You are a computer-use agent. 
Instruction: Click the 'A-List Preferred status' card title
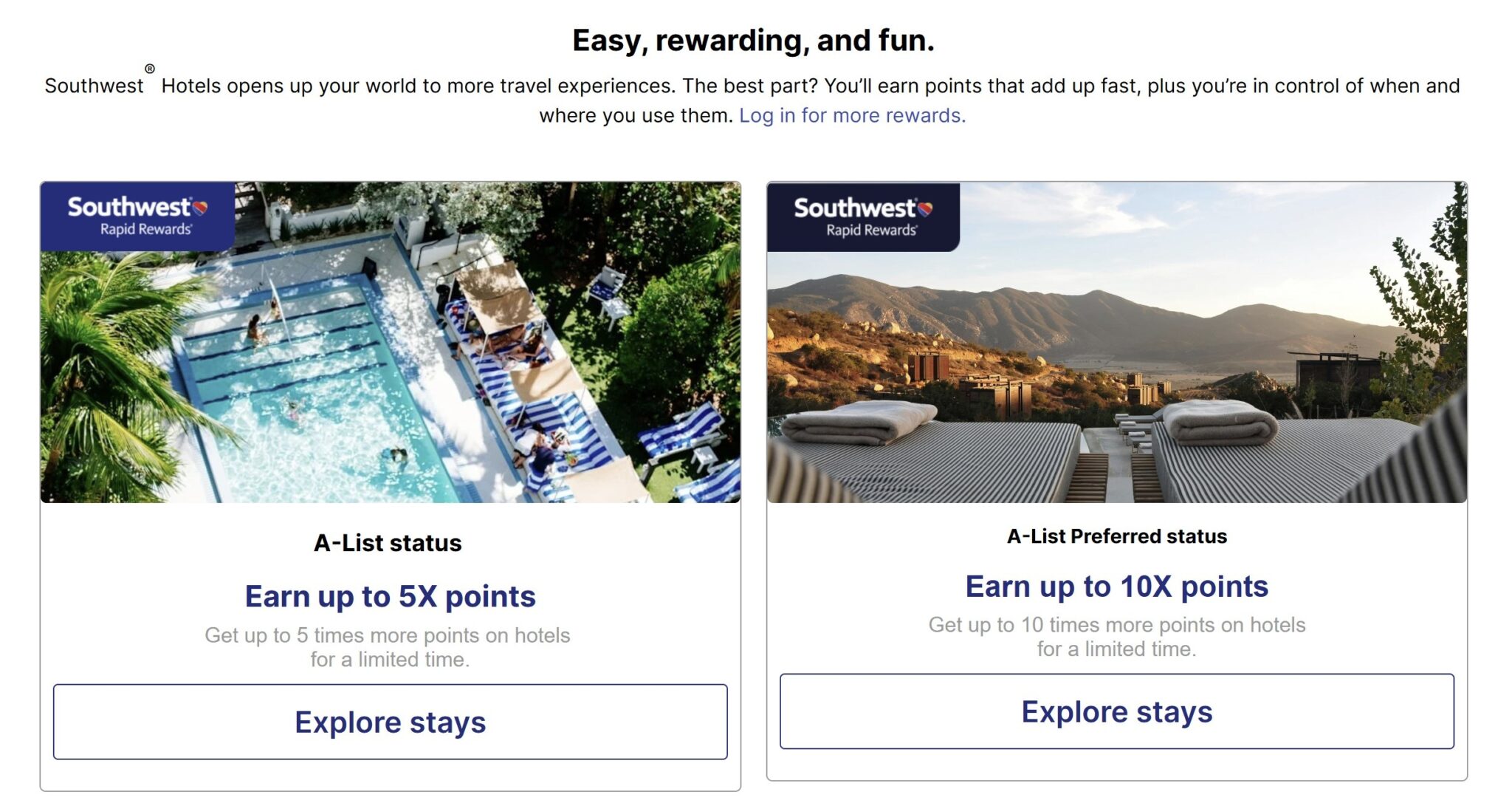pos(1116,536)
